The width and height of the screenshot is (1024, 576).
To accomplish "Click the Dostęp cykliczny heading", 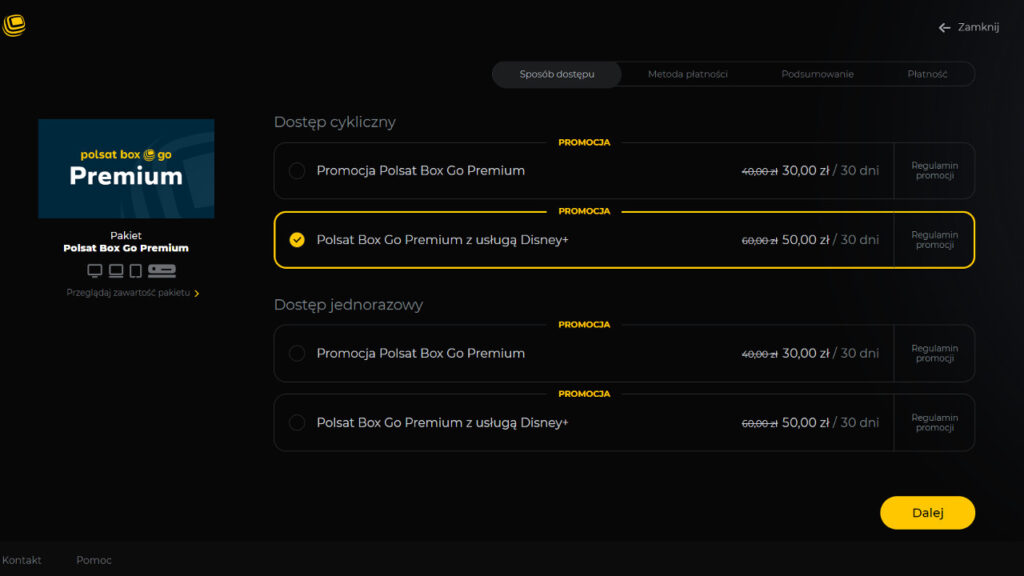I will tap(334, 122).
